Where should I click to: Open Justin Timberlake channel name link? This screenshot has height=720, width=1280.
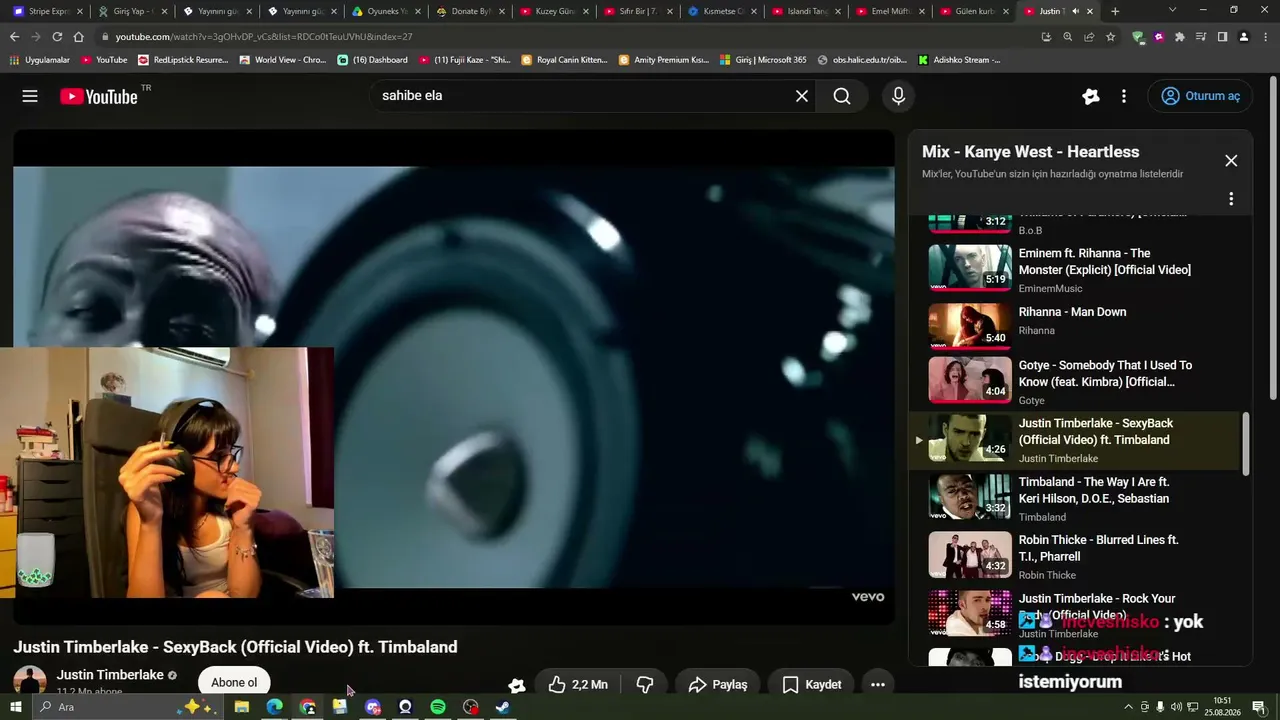110,675
